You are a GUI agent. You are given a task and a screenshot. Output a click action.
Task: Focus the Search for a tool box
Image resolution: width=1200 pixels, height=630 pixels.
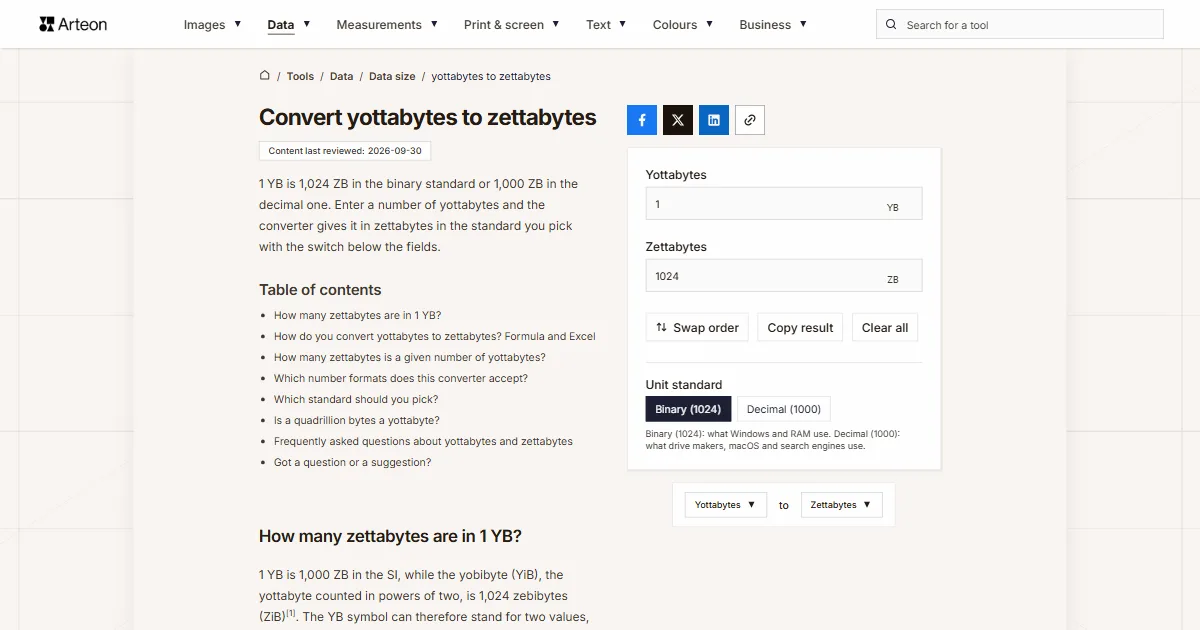point(1020,25)
